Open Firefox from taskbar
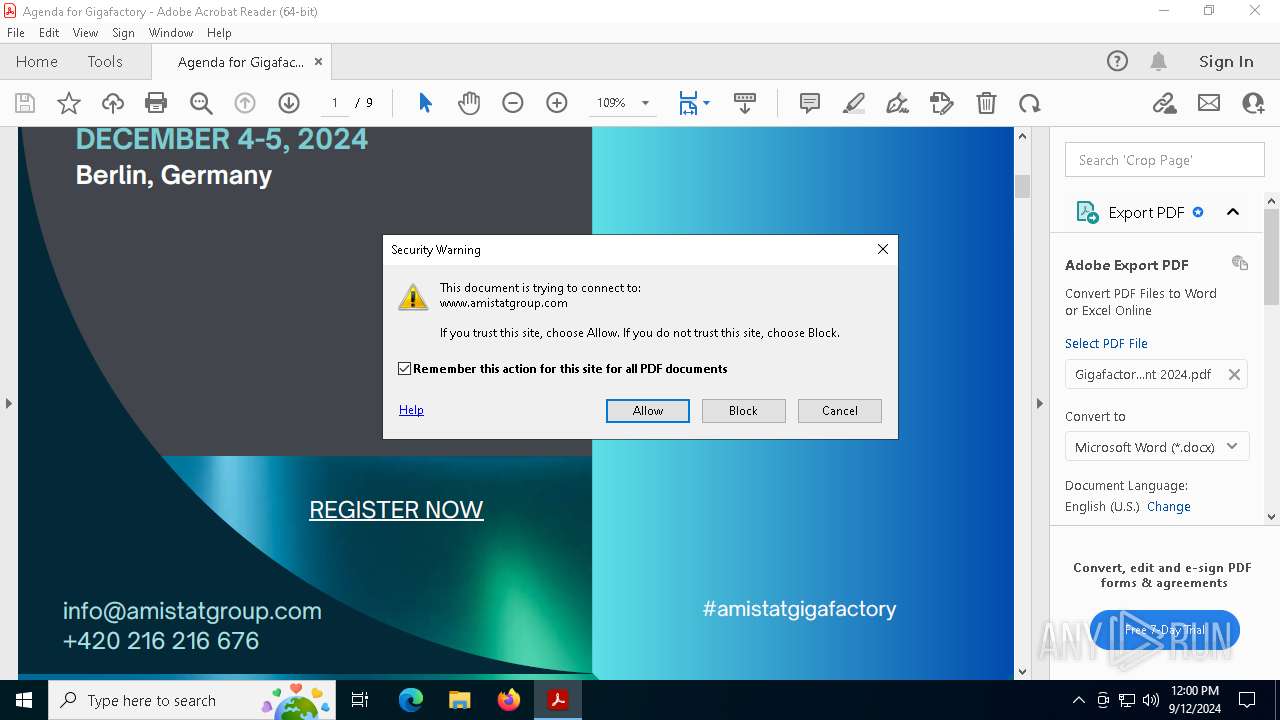Viewport: 1280px width, 720px height. 509,700
